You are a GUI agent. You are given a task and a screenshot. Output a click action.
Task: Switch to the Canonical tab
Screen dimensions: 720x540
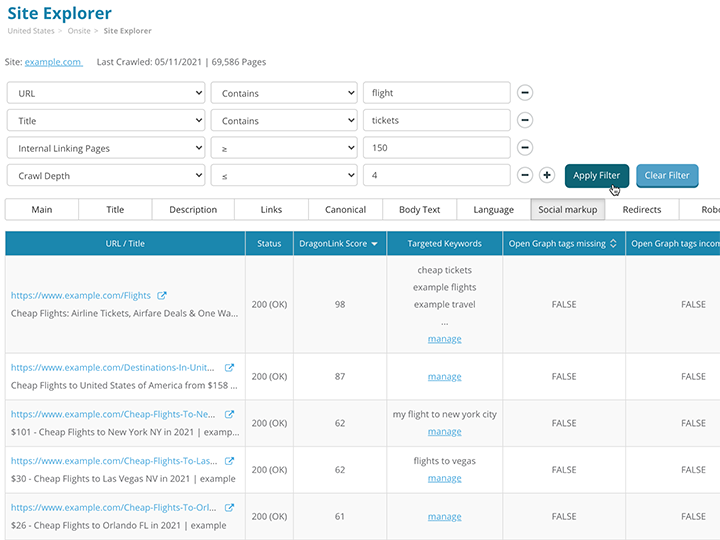[x=345, y=210]
